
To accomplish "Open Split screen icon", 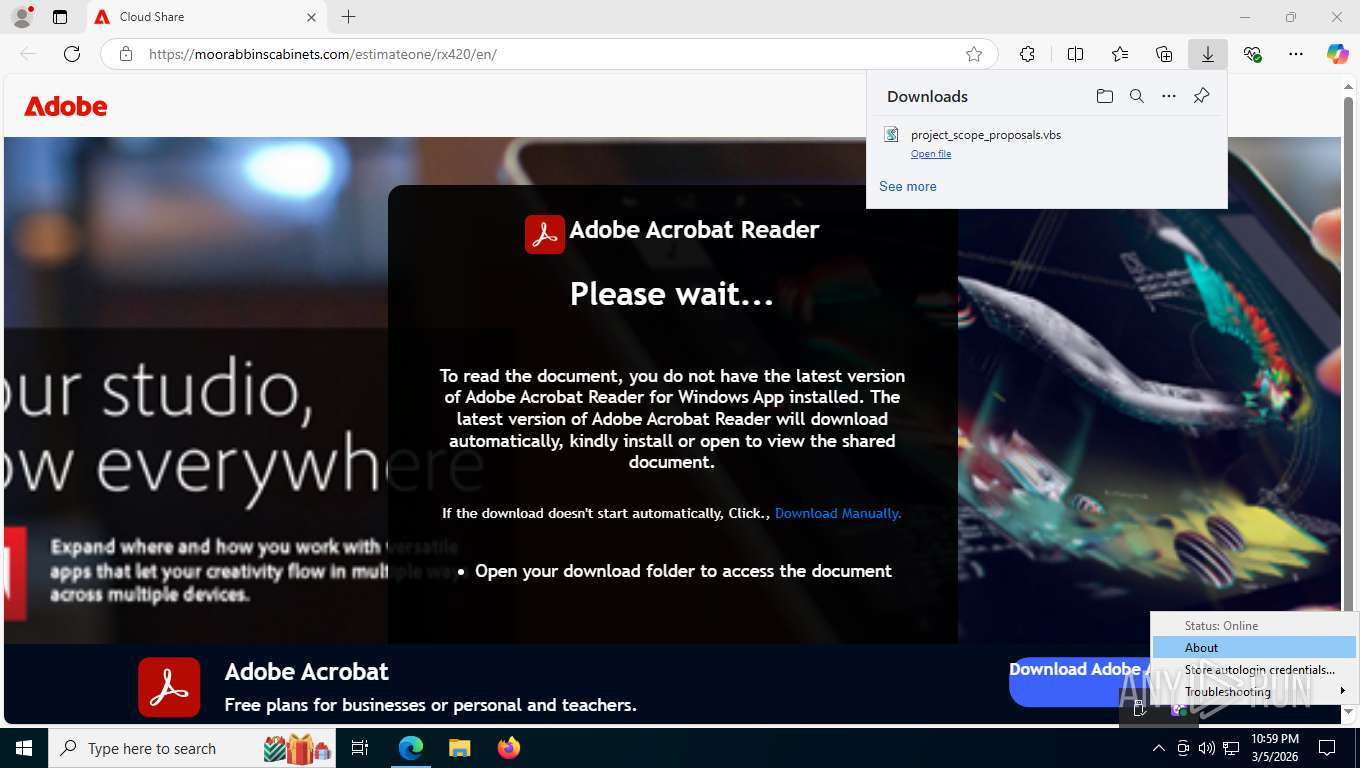I will (x=1075, y=54).
